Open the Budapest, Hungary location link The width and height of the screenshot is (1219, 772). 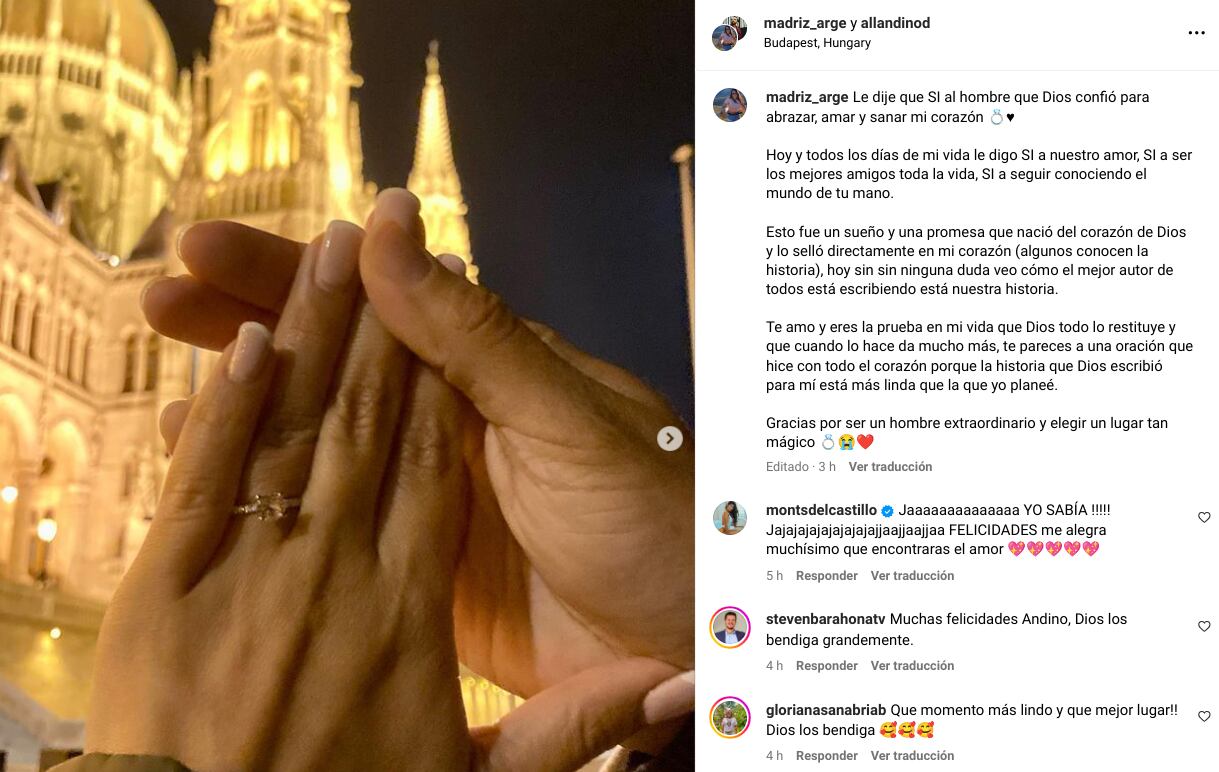pos(817,43)
